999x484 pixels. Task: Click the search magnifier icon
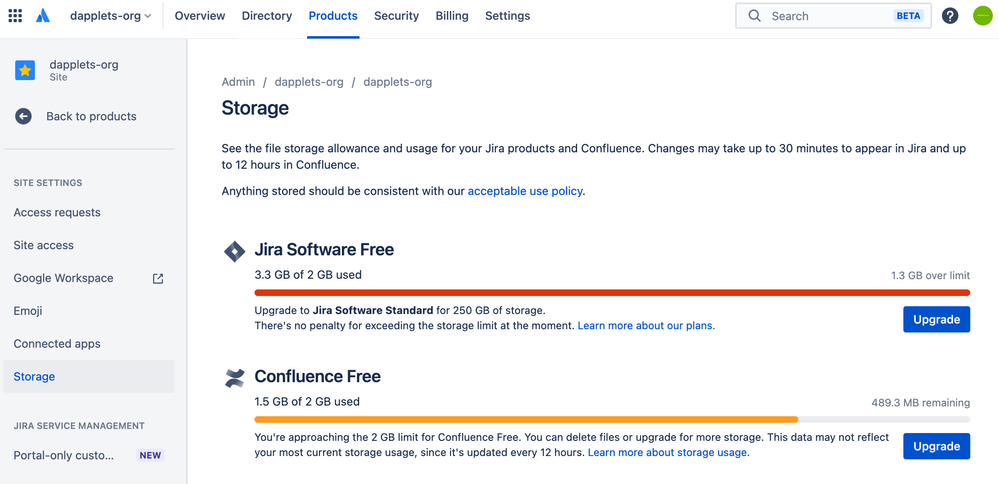(754, 16)
